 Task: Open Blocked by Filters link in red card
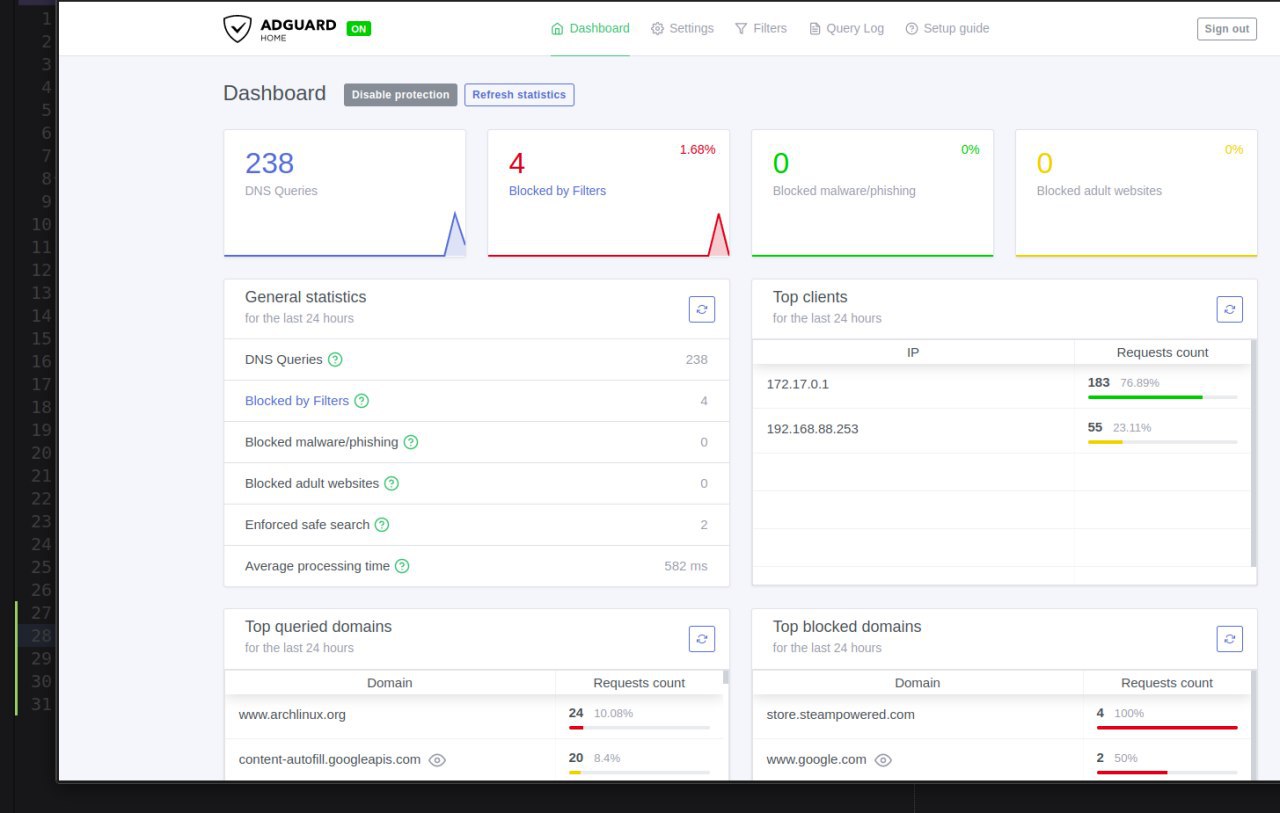(x=557, y=191)
